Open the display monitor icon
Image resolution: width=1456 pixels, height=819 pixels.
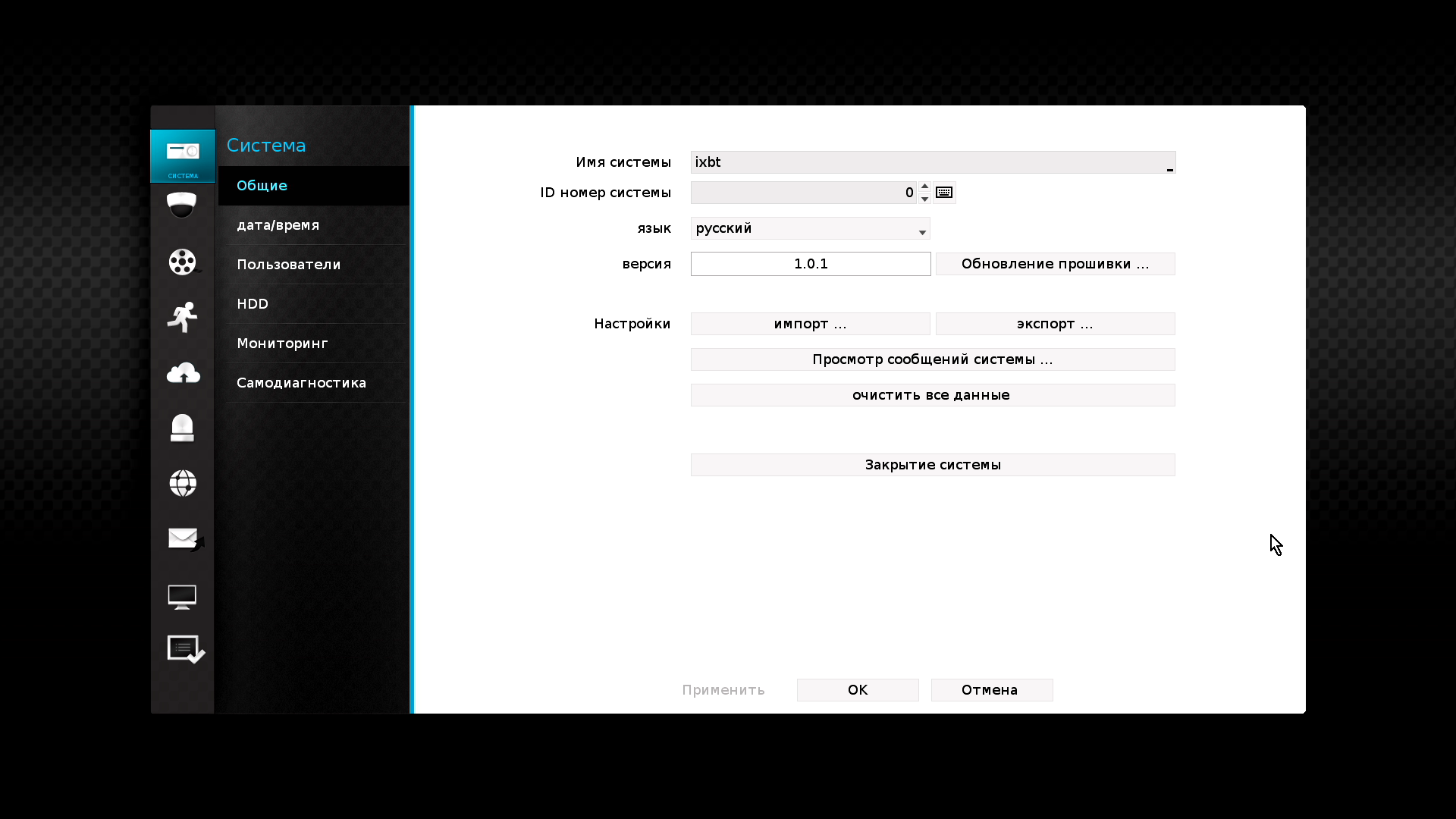coord(182,596)
